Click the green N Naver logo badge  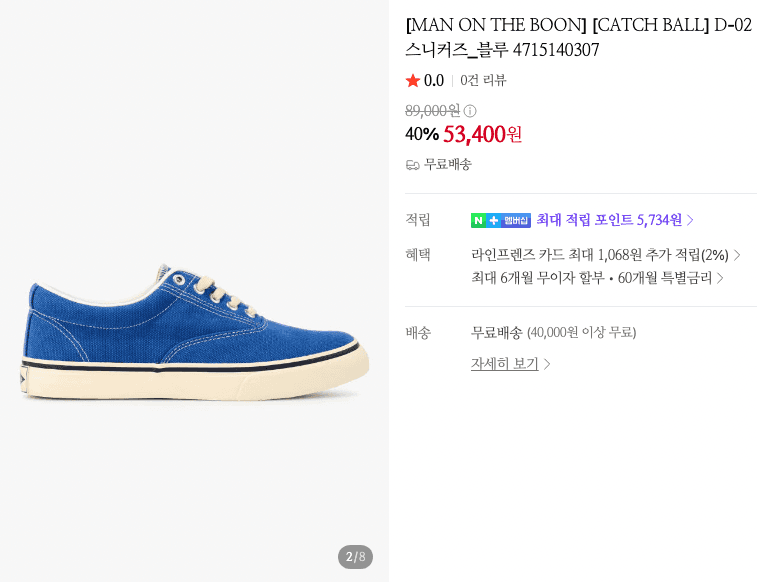click(x=478, y=220)
